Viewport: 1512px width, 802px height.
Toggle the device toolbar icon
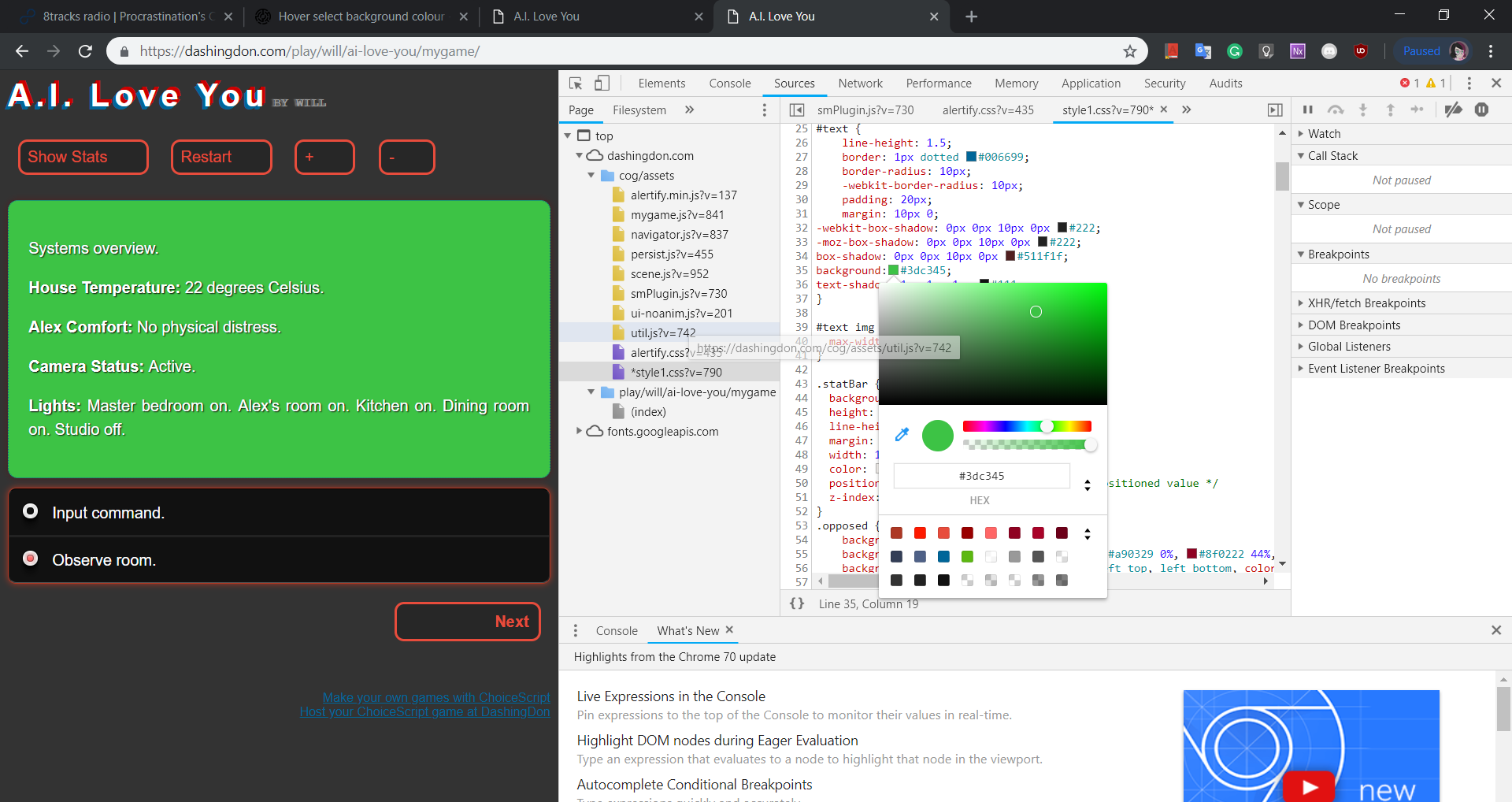pyautogui.click(x=602, y=84)
